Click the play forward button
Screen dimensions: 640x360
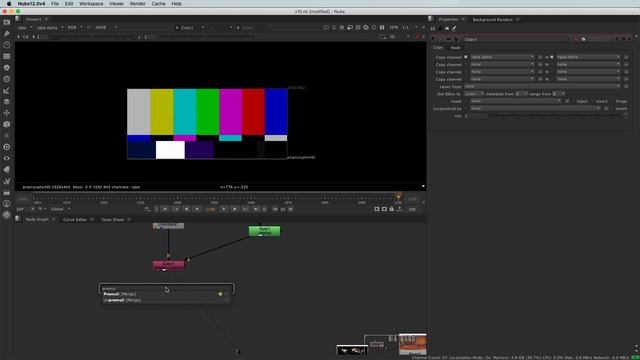pyautogui.click(x=224, y=209)
